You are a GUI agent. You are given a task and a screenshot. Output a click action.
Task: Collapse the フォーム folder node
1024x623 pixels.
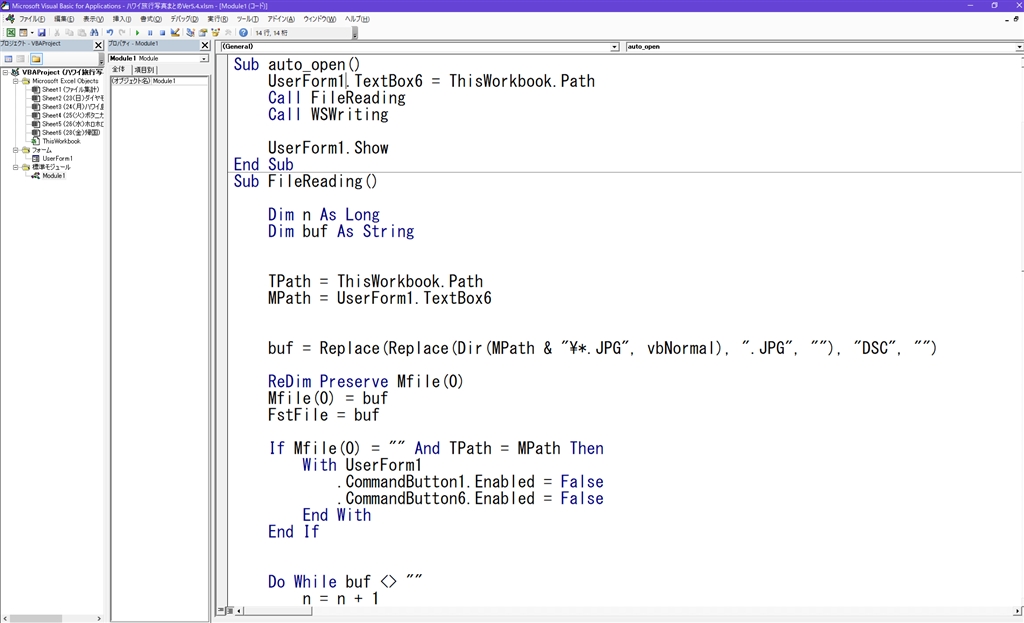pos(16,150)
